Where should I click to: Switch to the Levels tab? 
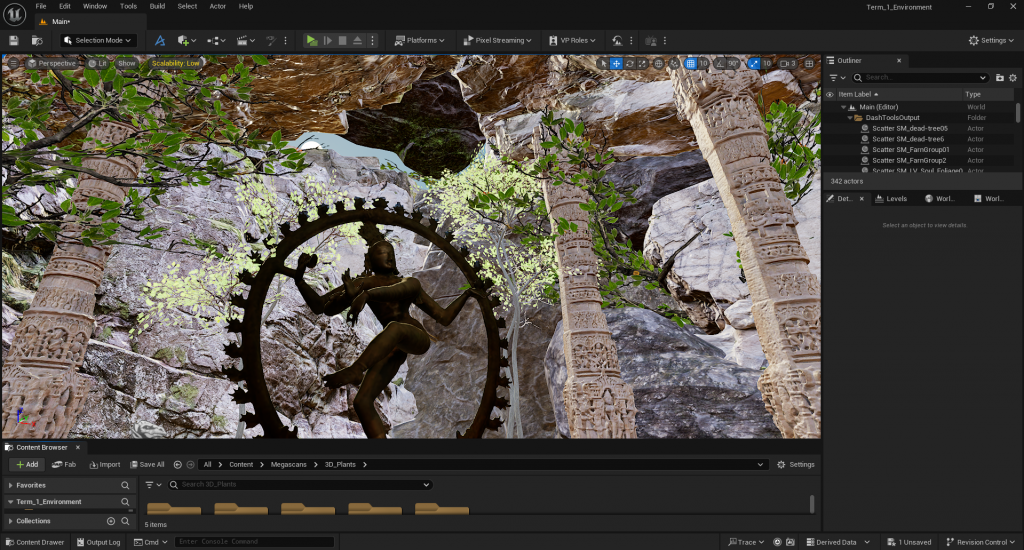[x=891, y=199]
